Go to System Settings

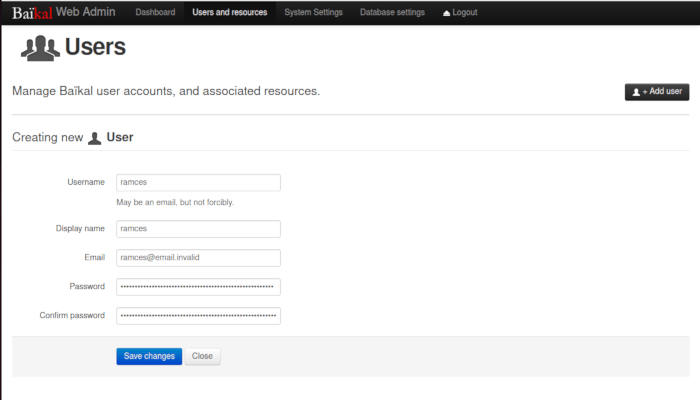pyautogui.click(x=313, y=12)
